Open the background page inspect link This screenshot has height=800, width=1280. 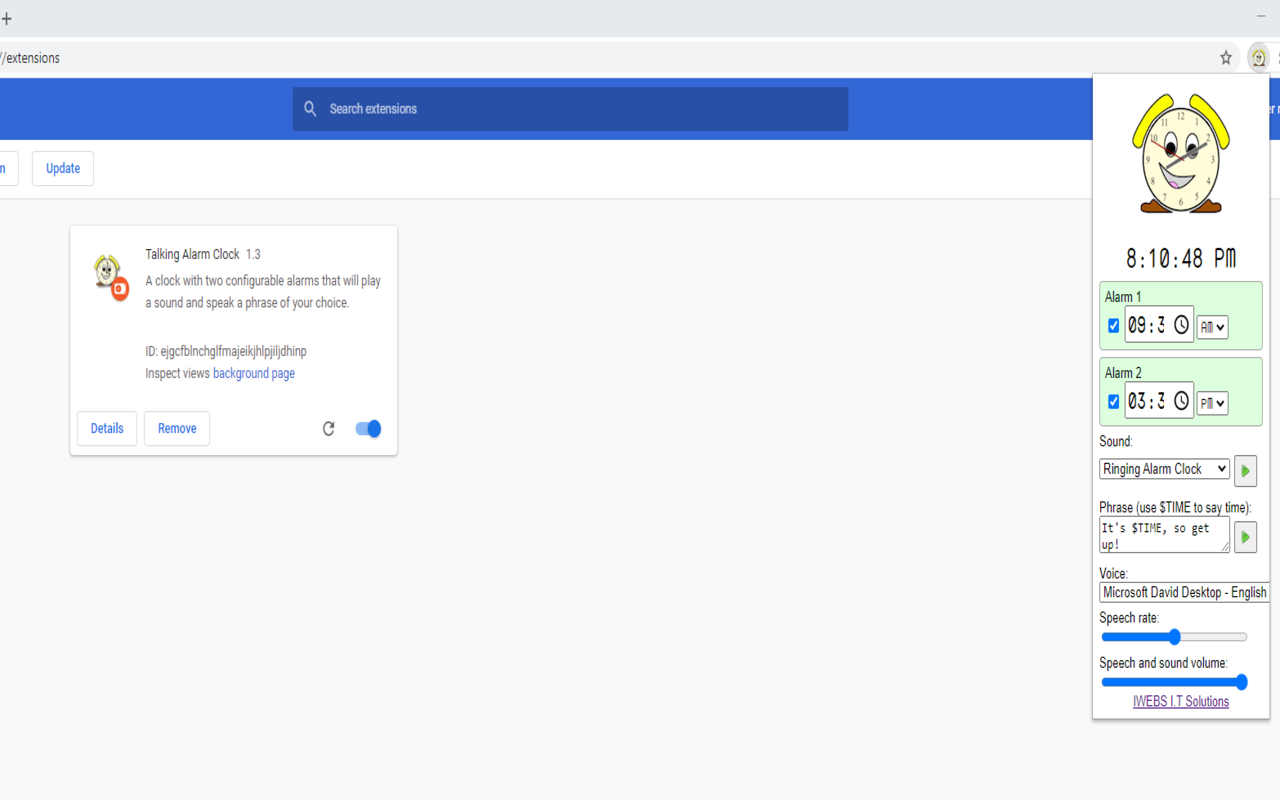(254, 374)
